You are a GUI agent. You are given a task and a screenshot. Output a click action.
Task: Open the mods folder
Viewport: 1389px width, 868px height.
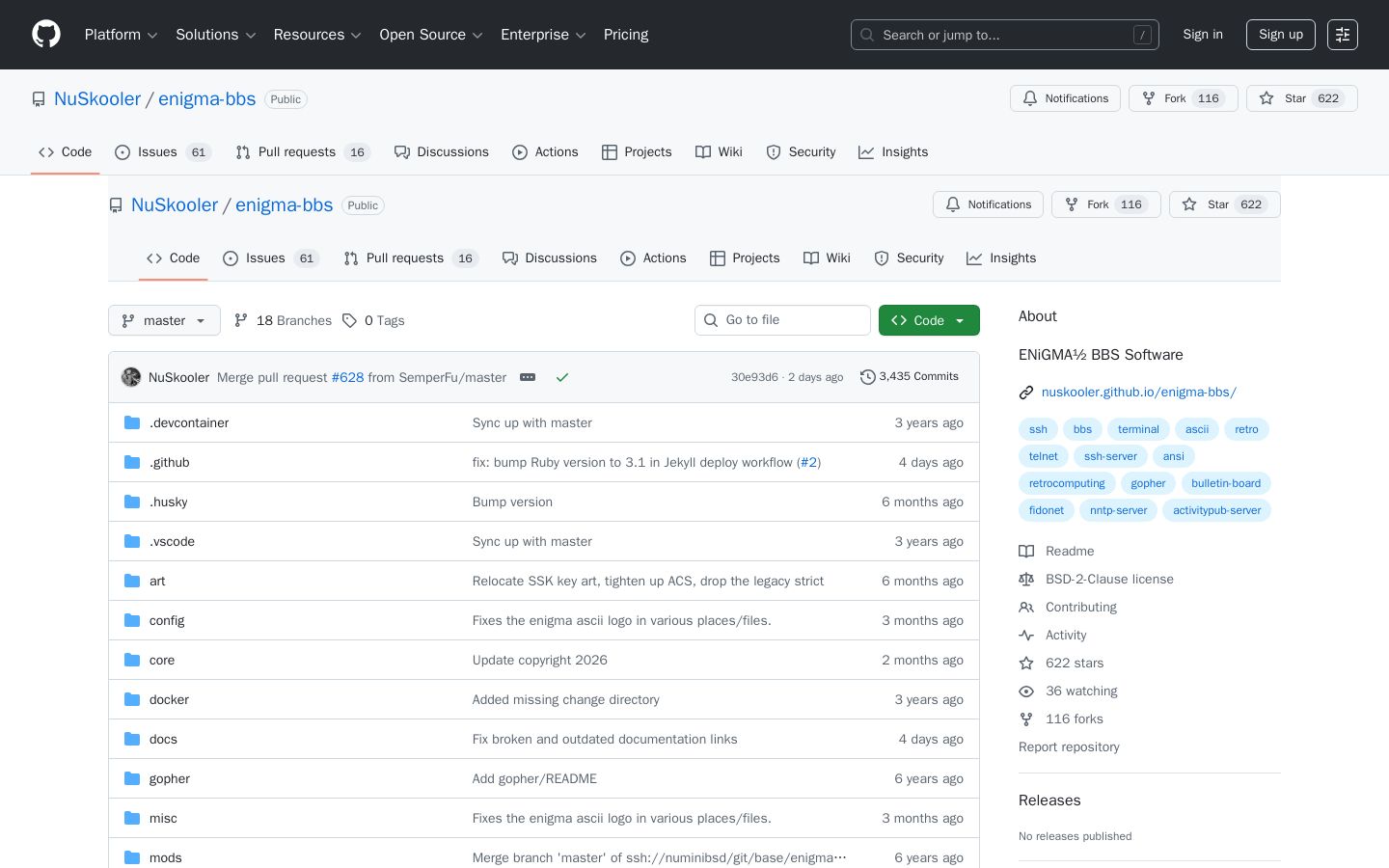coord(166,857)
